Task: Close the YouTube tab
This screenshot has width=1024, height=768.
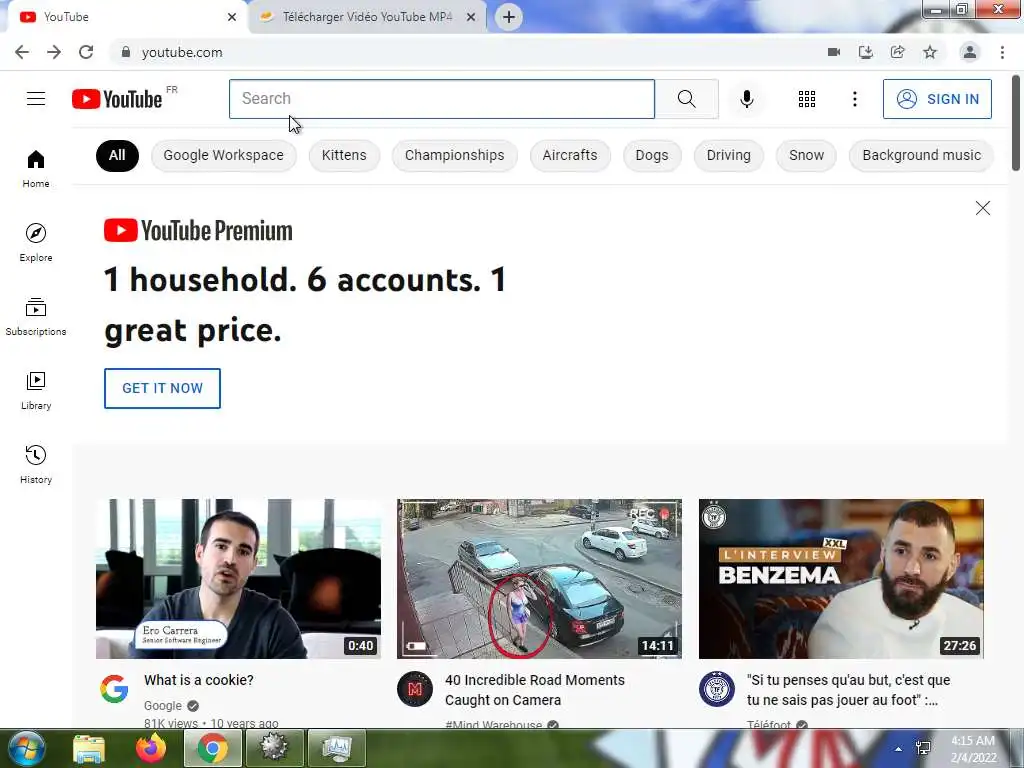Action: coord(232,17)
